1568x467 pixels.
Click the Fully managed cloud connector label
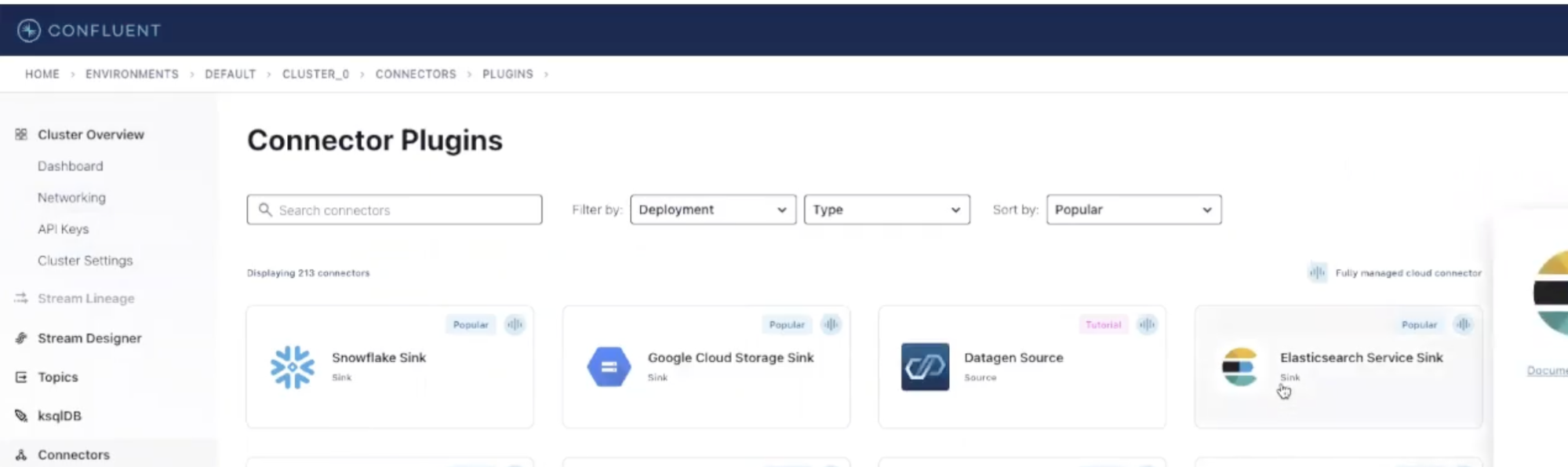[1409, 273]
